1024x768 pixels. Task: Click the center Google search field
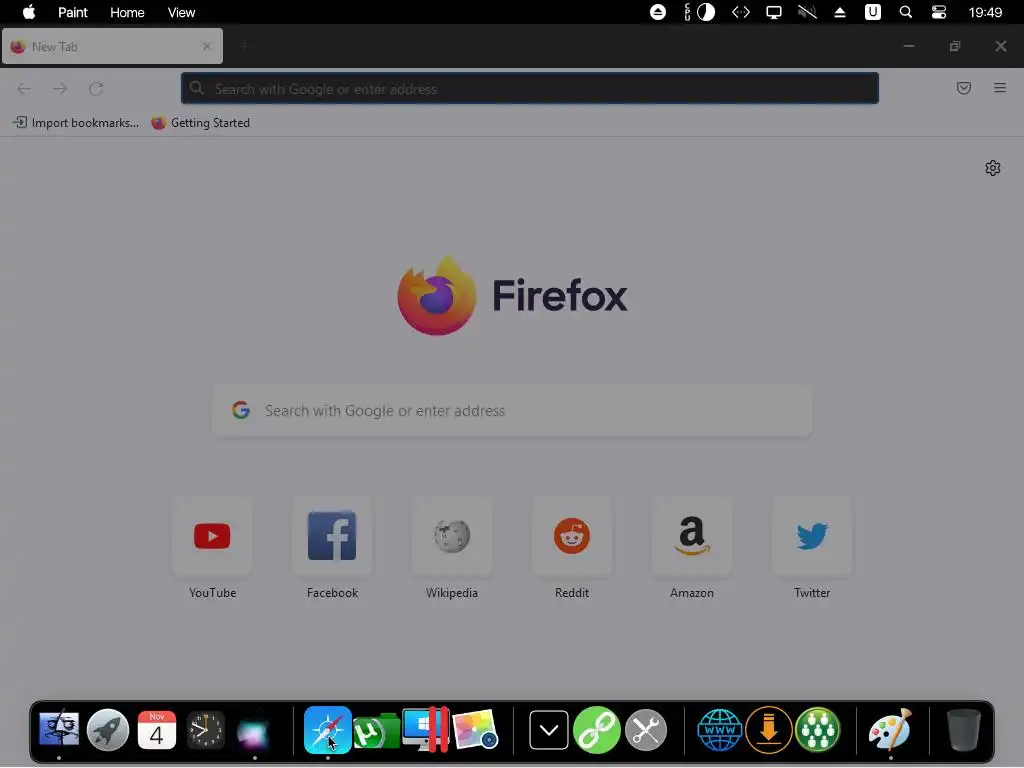[x=512, y=411]
